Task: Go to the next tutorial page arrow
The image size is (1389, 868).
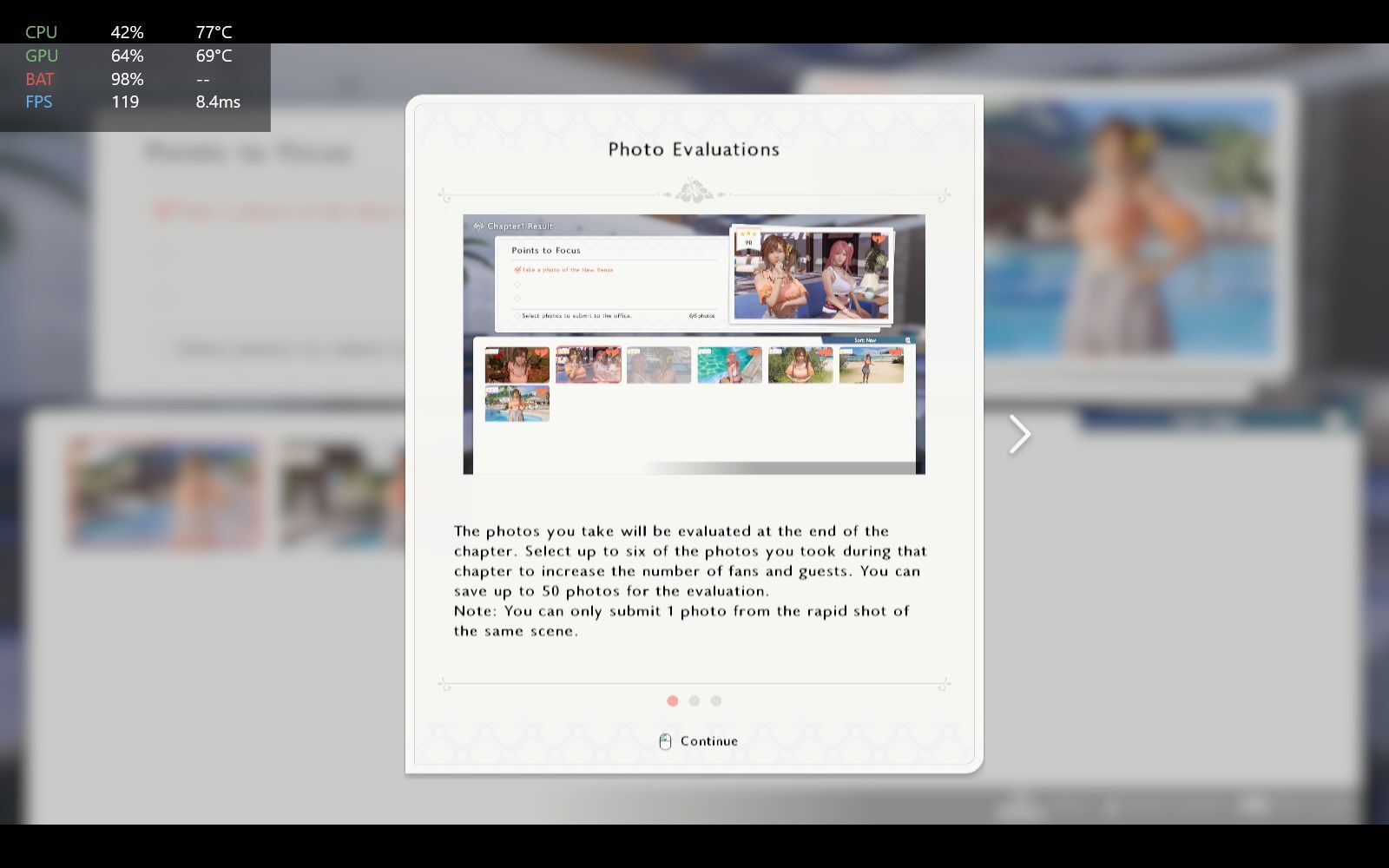Action: (1019, 434)
